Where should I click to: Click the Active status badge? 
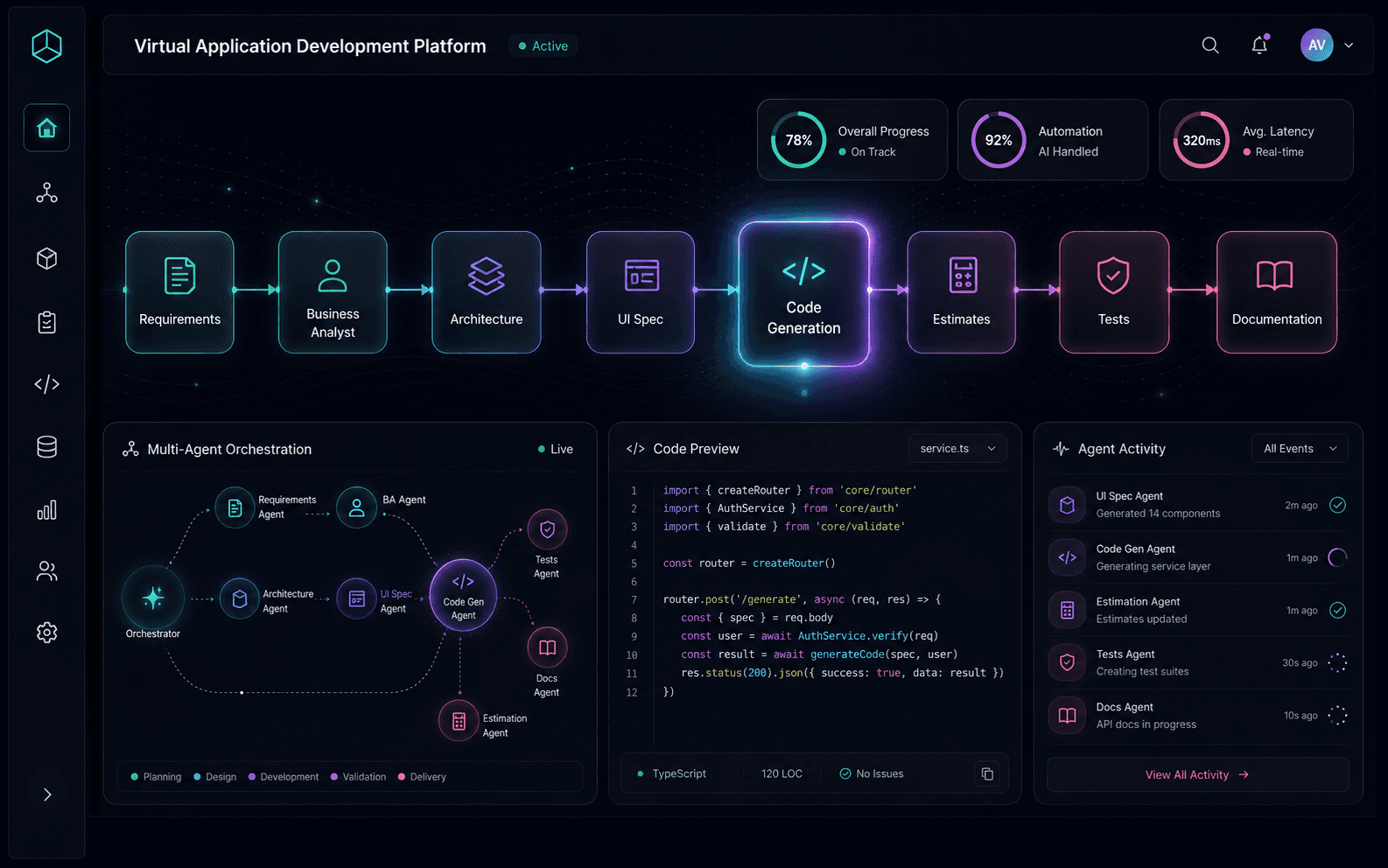tap(543, 45)
